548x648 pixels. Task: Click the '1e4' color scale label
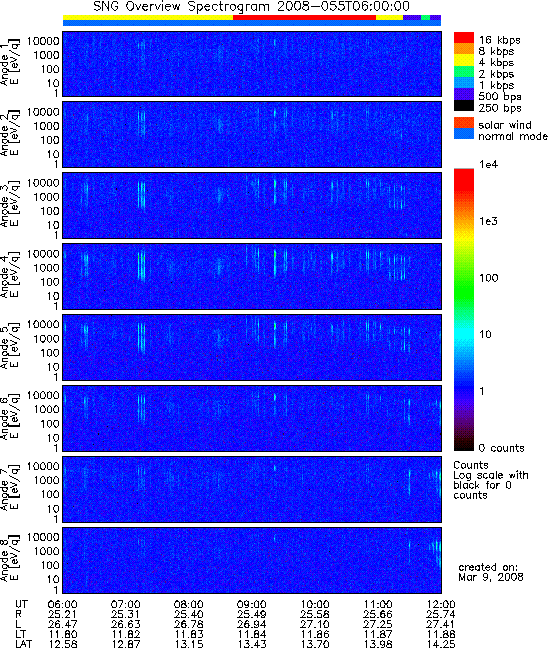pos(488,164)
